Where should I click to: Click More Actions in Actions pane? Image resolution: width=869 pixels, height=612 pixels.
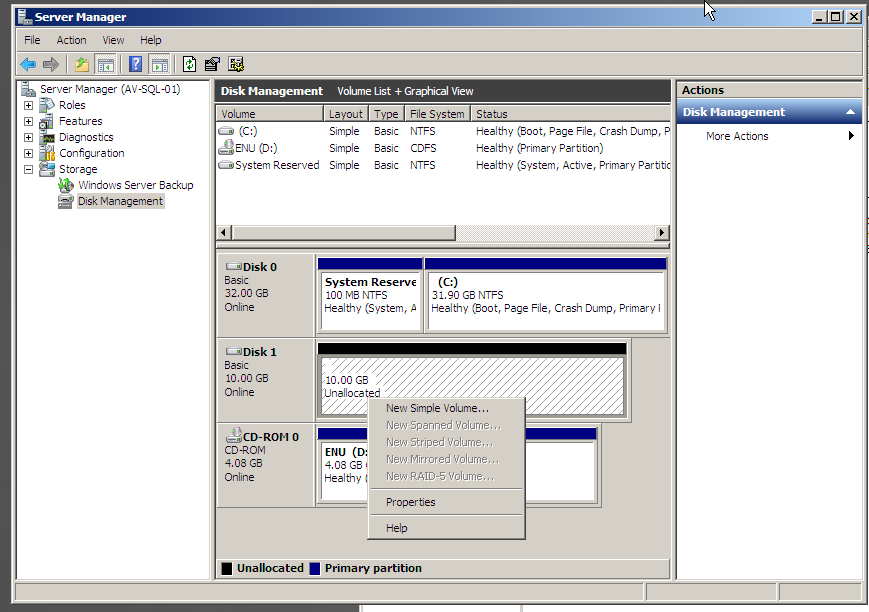[x=737, y=136]
